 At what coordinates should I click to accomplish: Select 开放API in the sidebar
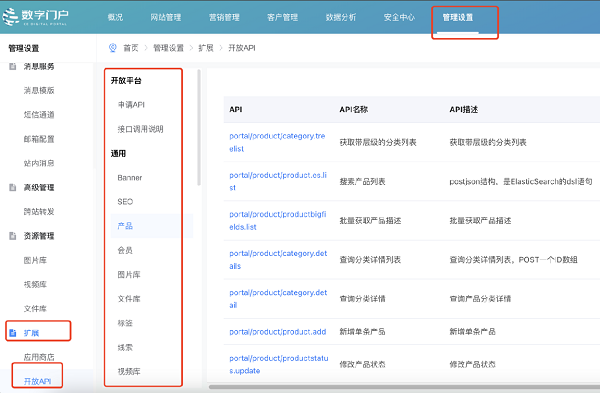[38, 381]
